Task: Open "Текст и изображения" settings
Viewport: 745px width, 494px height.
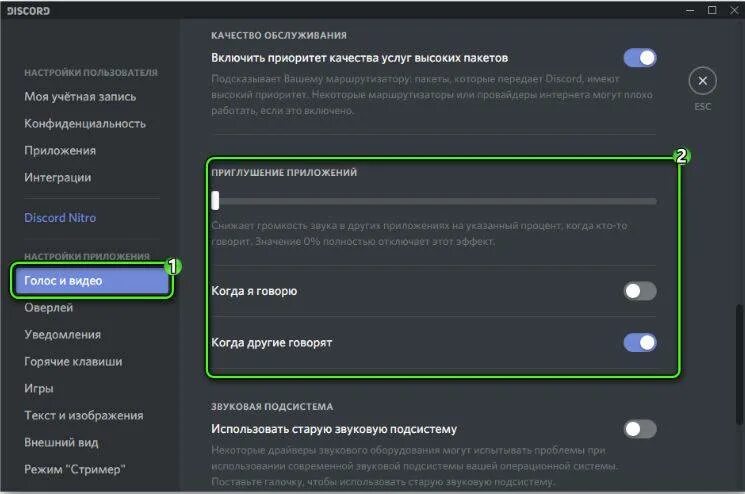Action: (84, 415)
